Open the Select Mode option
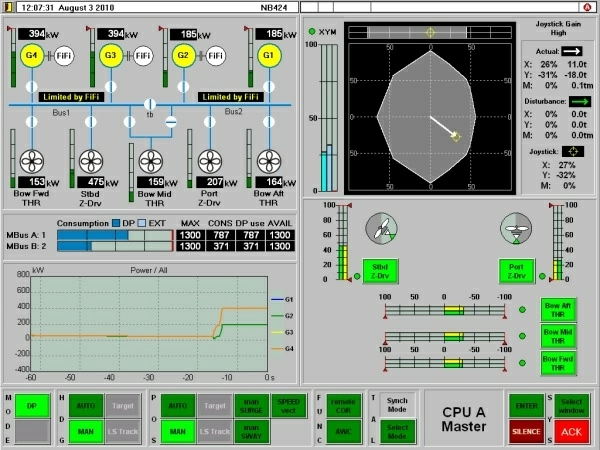The image size is (600, 450). pos(398,429)
